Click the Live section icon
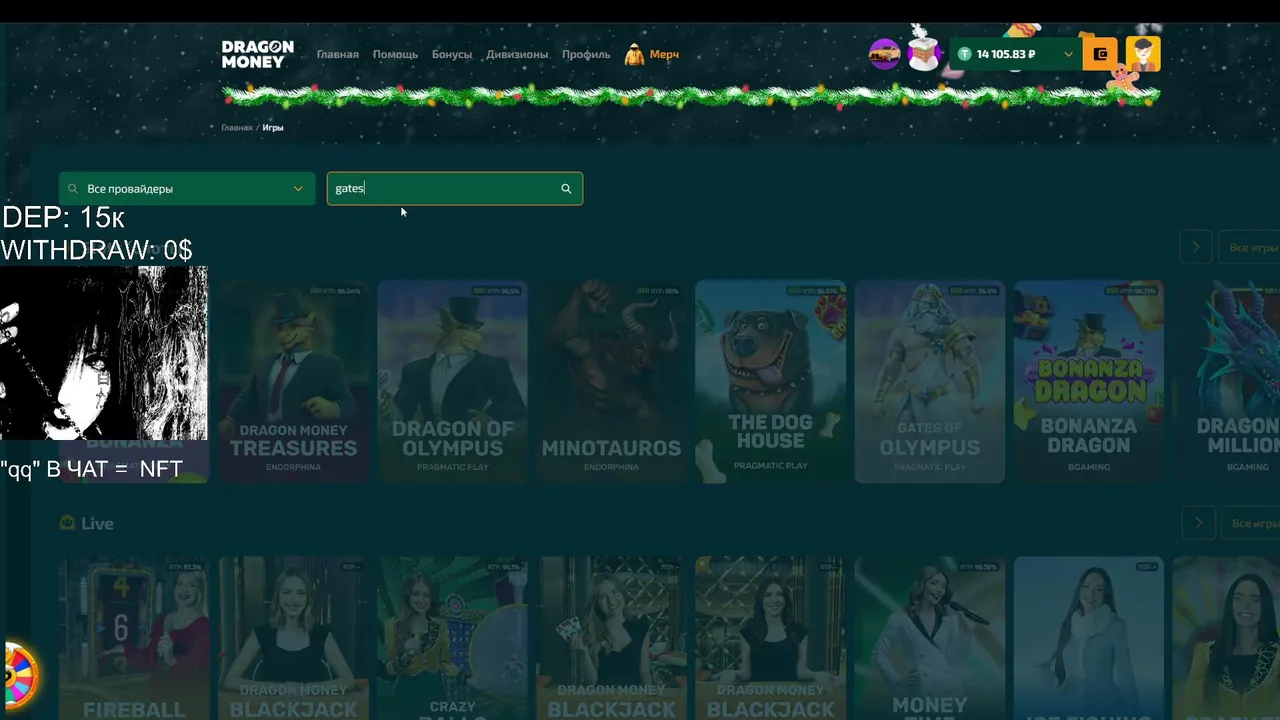The width and height of the screenshot is (1280, 720). pyautogui.click(x=67, y=523)
